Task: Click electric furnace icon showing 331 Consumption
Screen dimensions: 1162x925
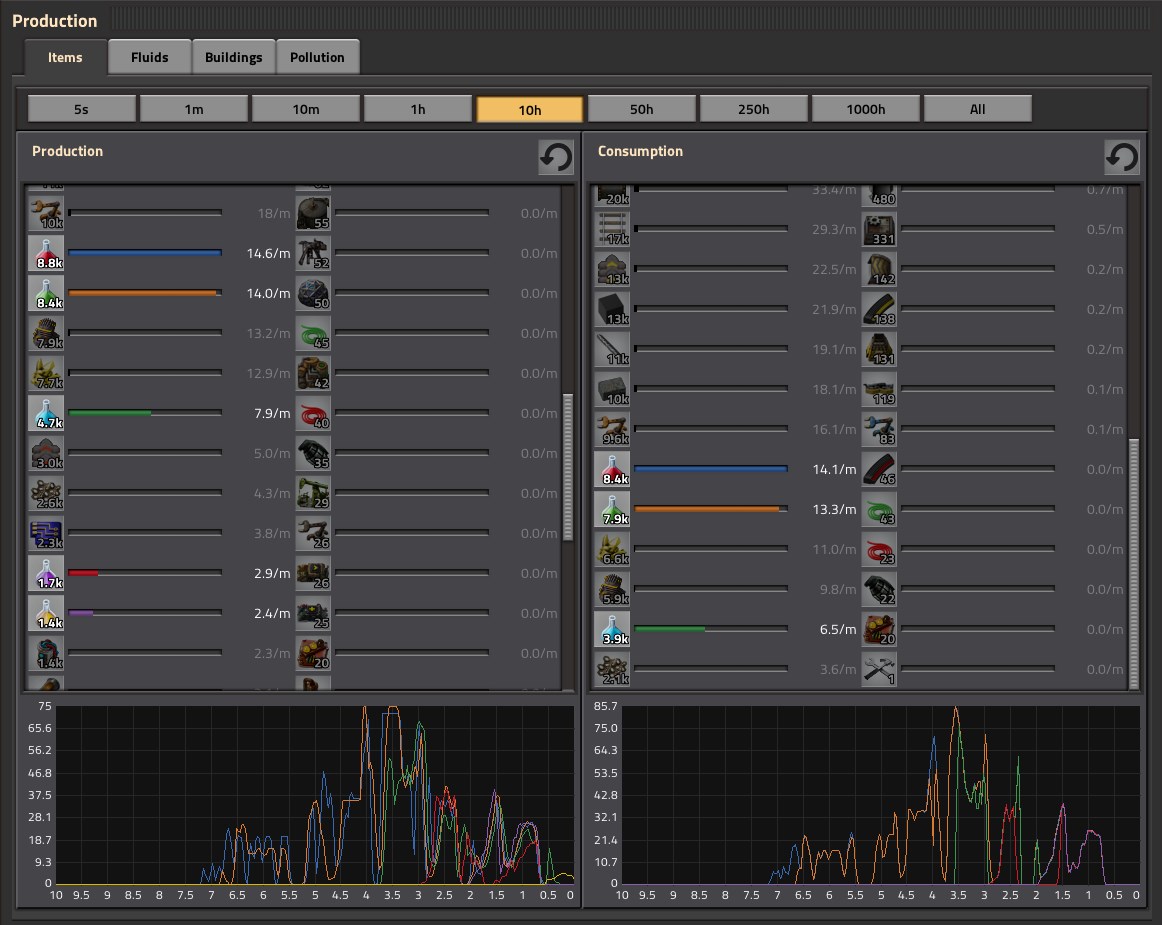Action: [879, 230]
